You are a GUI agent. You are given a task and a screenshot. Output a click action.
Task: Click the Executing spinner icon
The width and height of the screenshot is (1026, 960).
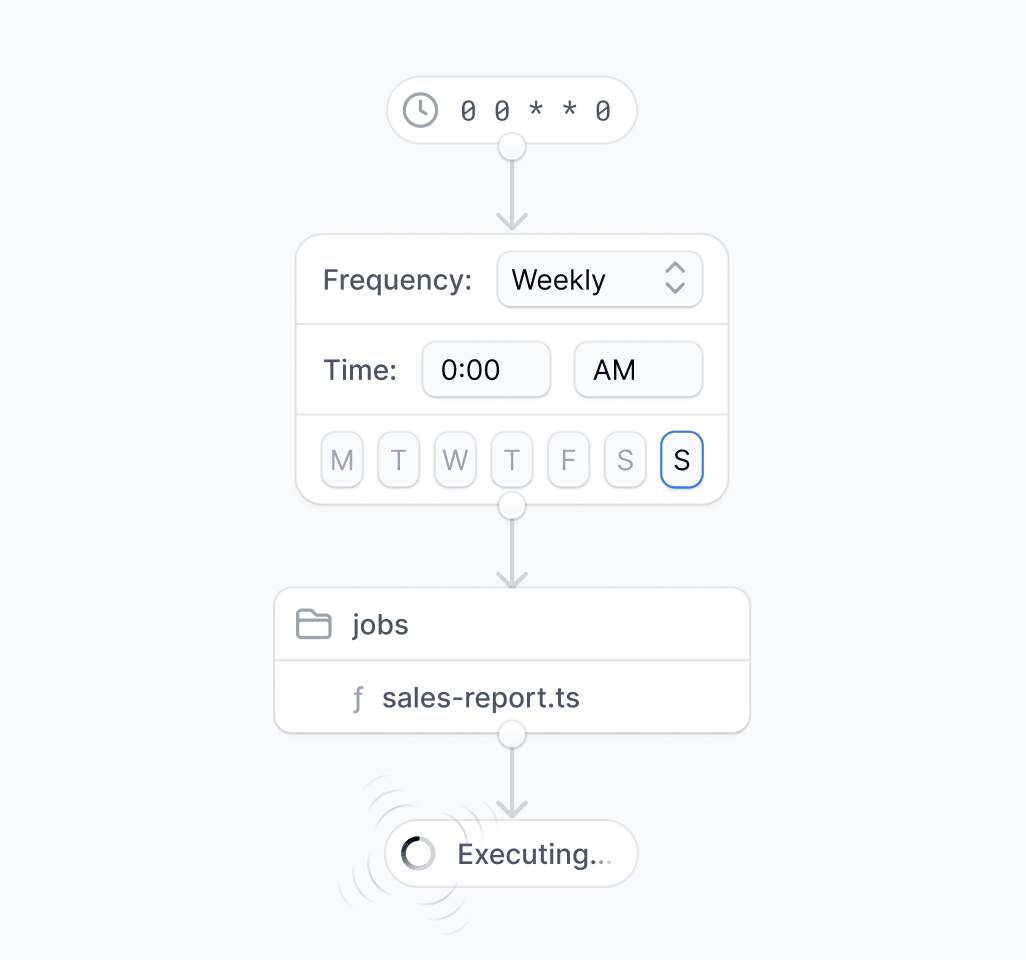[x=418, y=853]
